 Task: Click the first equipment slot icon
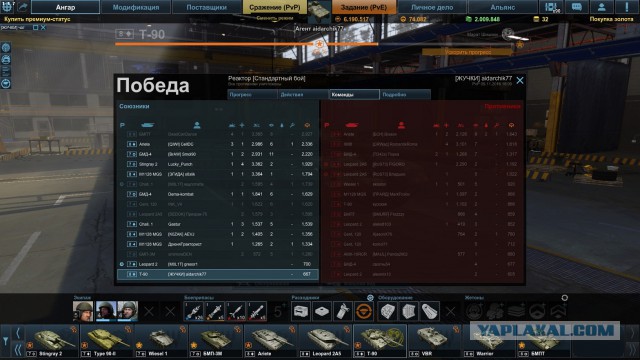(x=387, y=312)
